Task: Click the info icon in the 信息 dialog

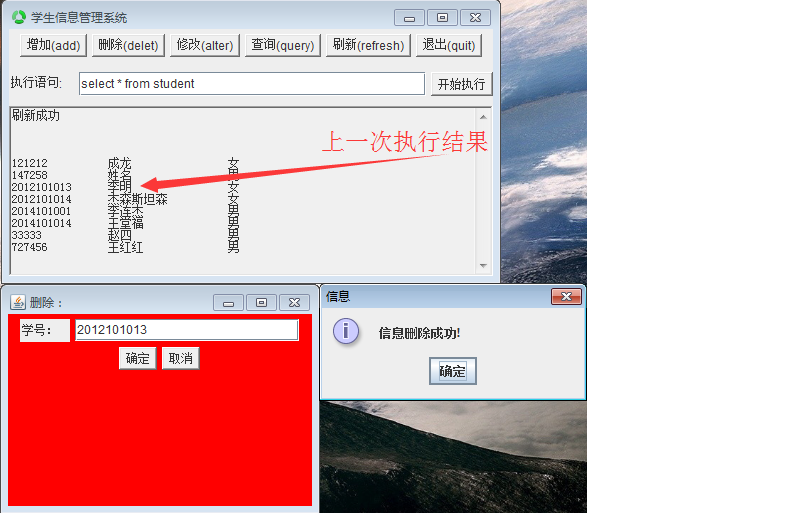Action: click(x=346, y=331)
